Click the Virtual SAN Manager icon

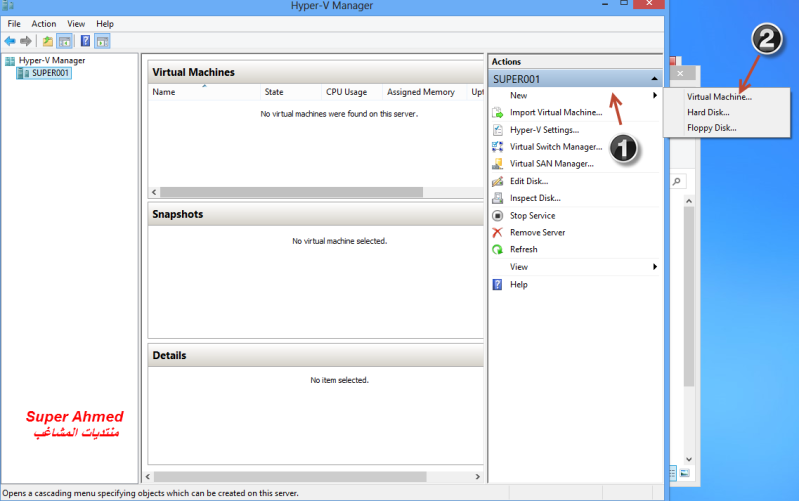tap(497, 164)
